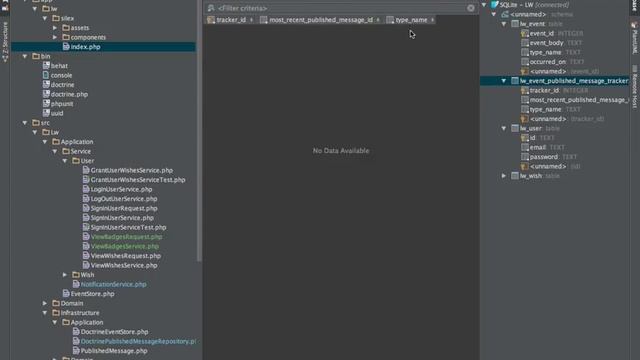Screen dimensions: 640x360
Task: Select the lw_user email column
Action: (538, 147)
